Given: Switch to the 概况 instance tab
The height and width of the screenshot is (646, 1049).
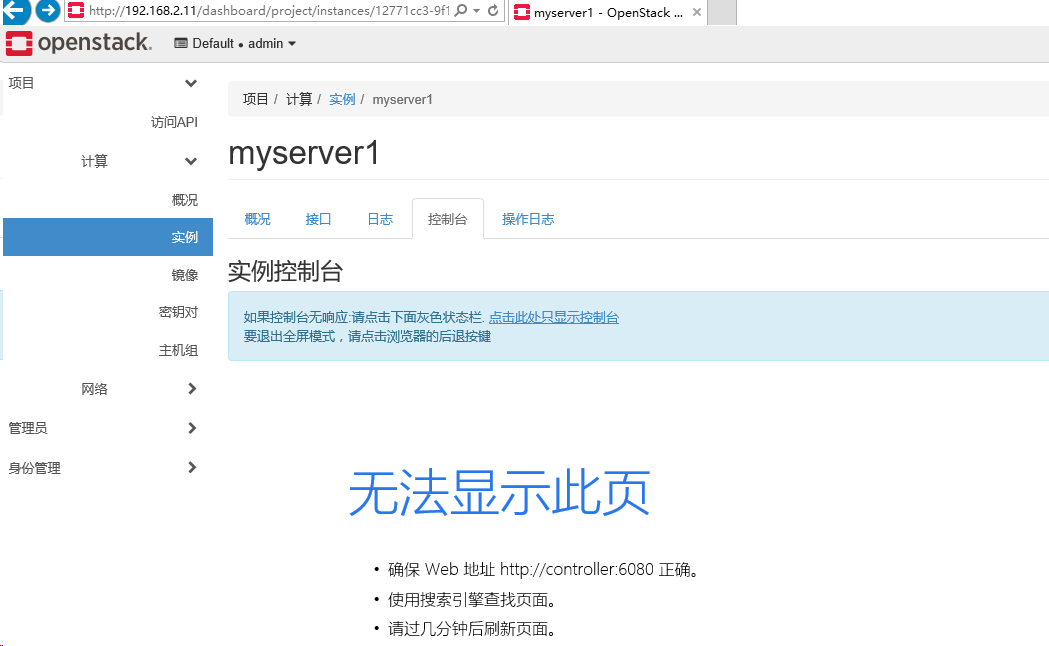Looking at the screenshot, I should pos(256,218).
